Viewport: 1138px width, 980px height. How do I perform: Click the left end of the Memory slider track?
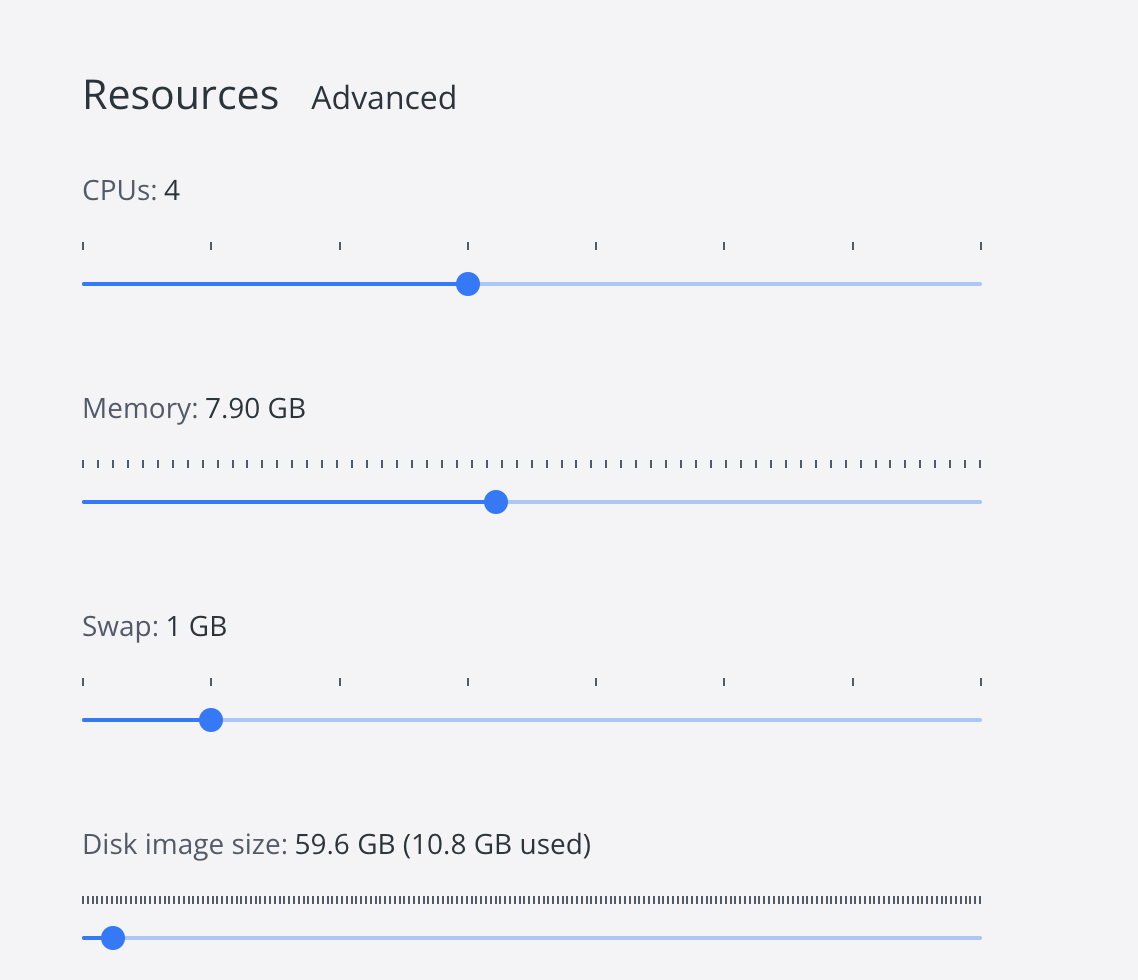(84, 502)
